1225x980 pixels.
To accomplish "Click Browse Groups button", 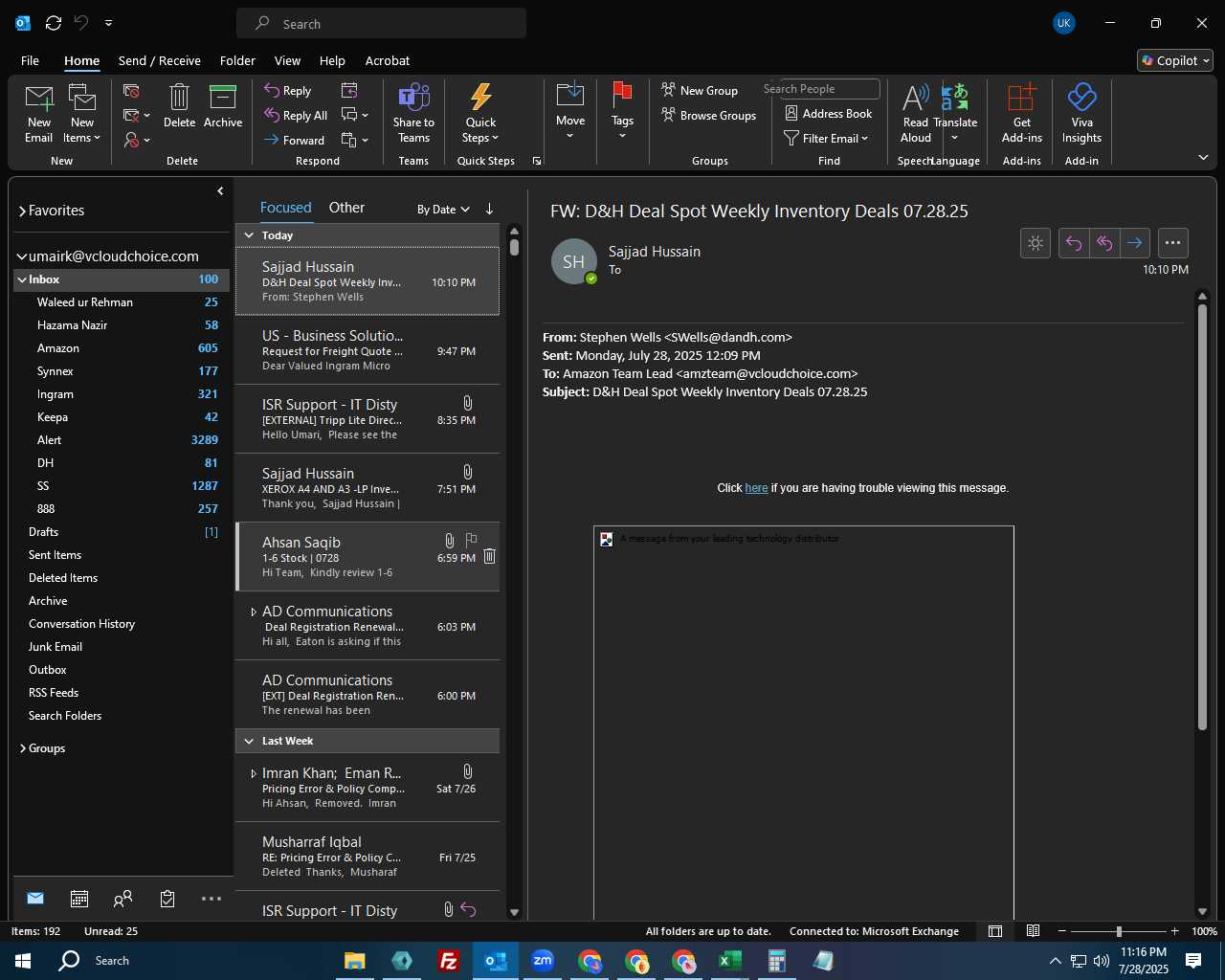I will (708, 115).
